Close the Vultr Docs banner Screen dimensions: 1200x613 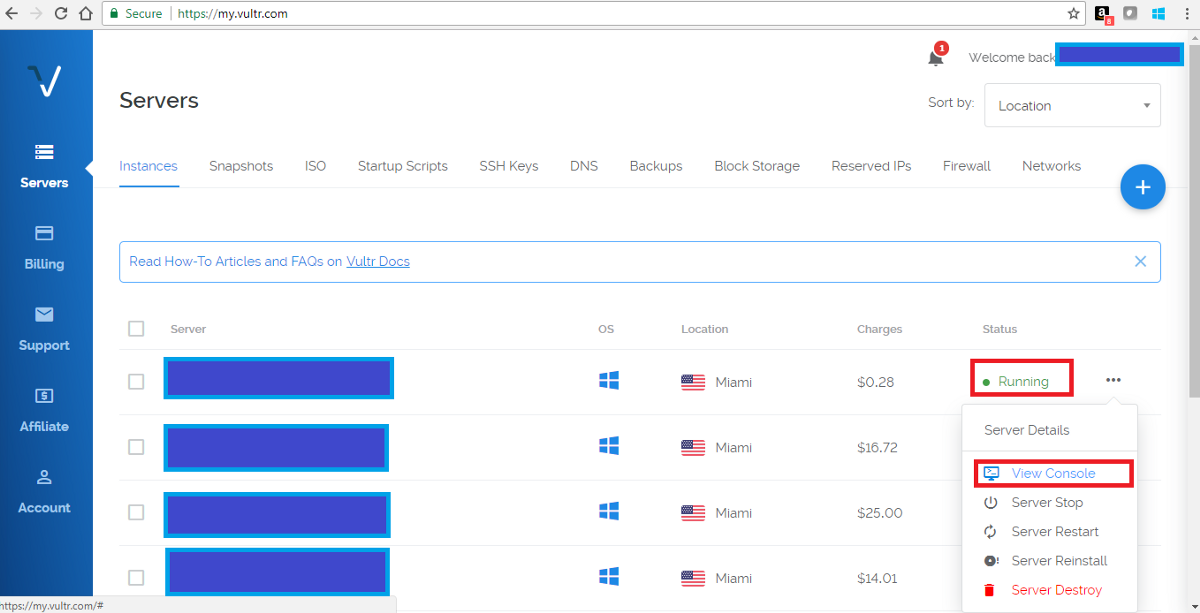(1140, 261)
